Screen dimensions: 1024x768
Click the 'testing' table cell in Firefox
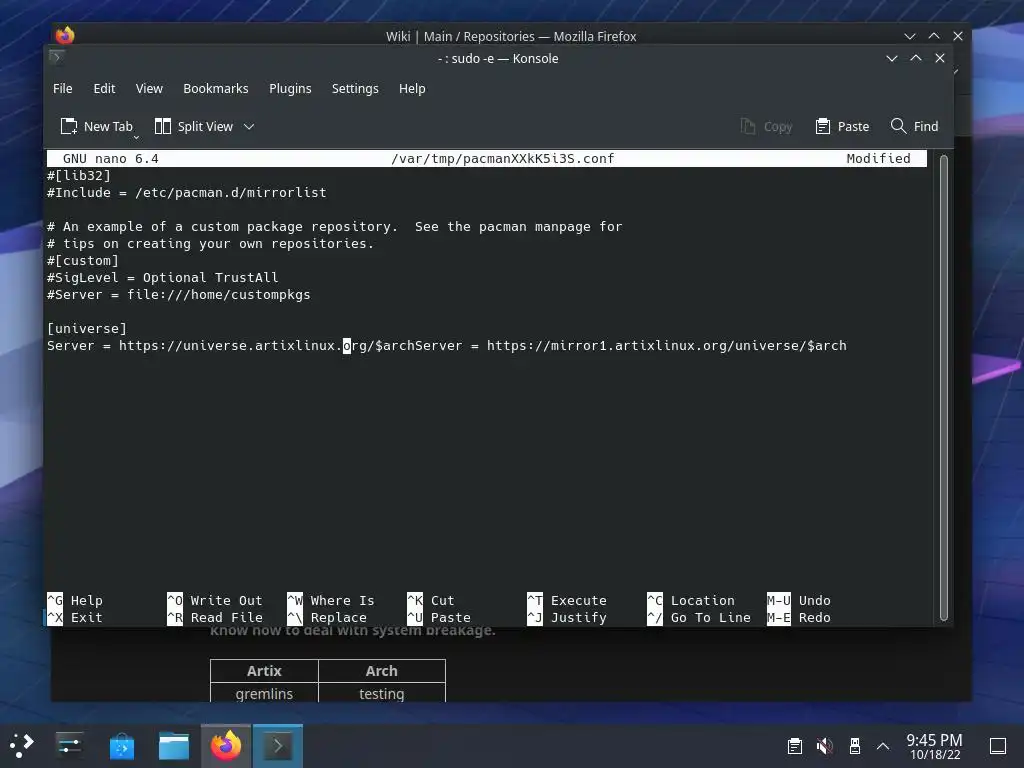pos(381,694)
